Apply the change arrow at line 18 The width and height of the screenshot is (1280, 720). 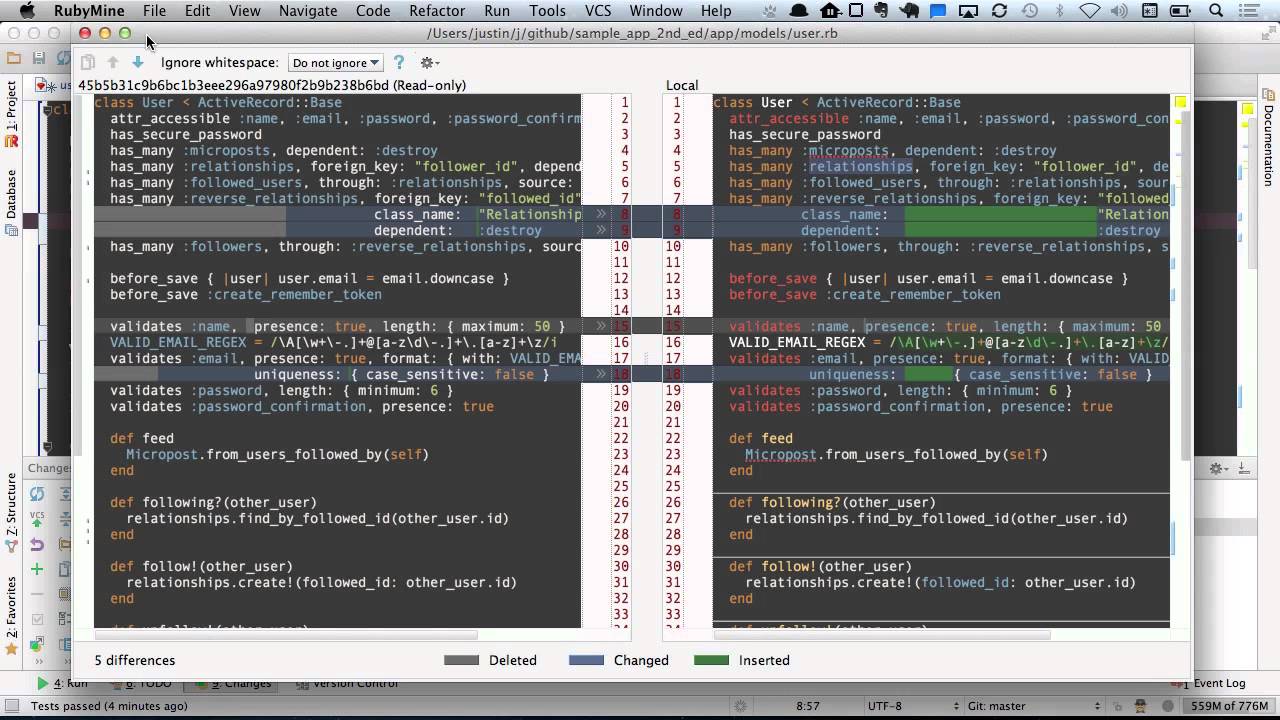(601, 374)
